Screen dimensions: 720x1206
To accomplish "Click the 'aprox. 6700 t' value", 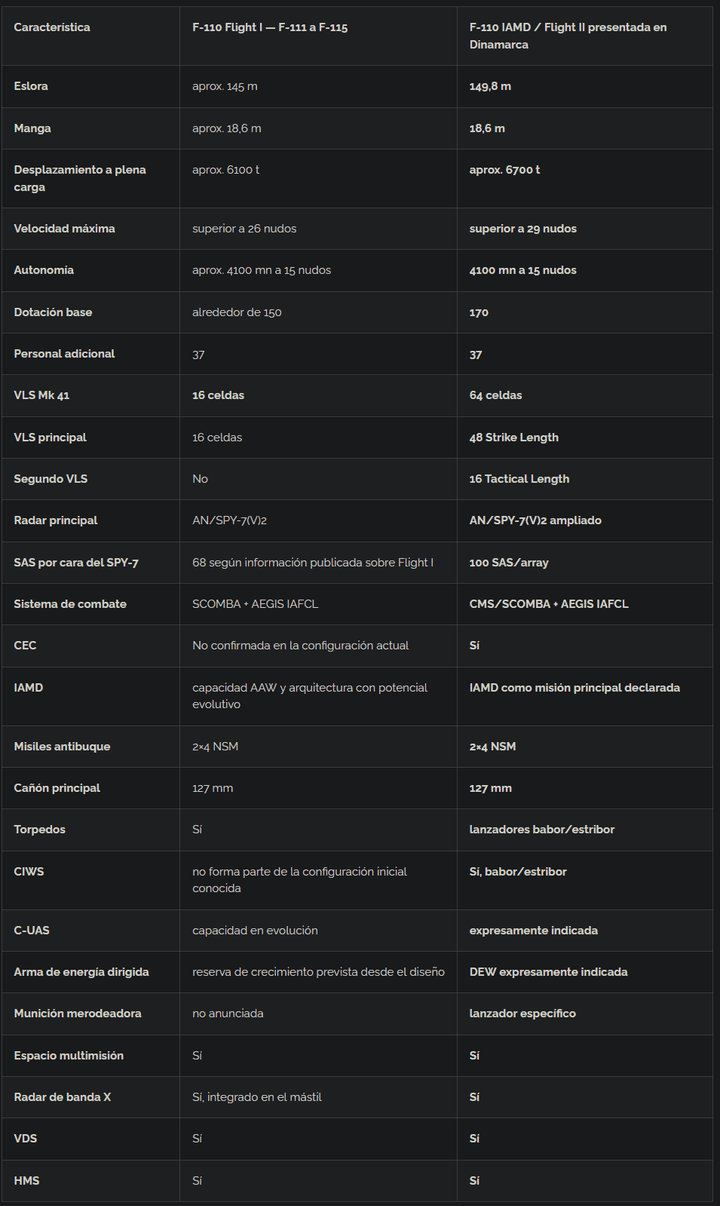I will point(505,170).
